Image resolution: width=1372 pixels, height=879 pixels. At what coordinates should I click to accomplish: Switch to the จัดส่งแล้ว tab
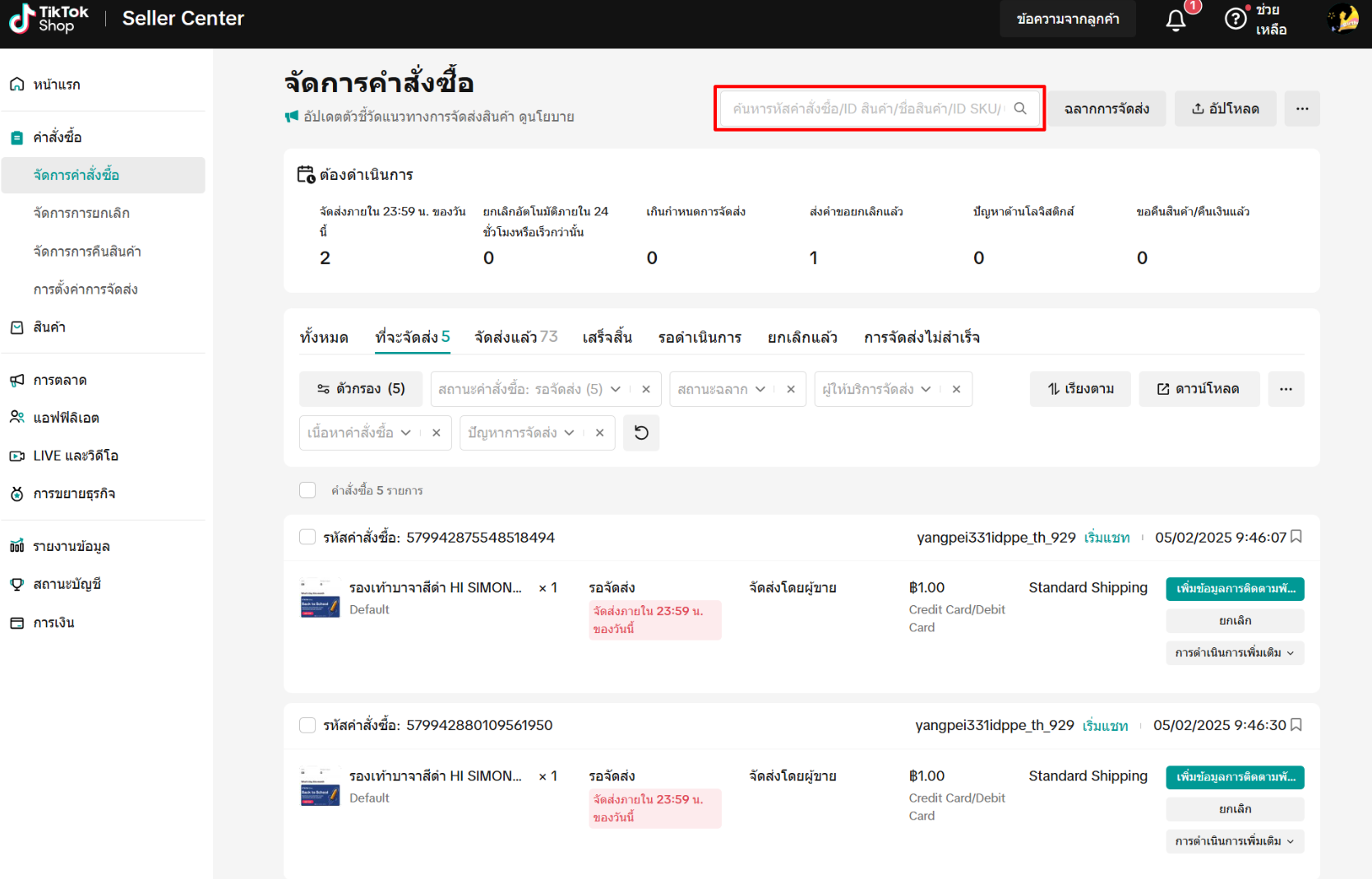[x=515, y=337]
